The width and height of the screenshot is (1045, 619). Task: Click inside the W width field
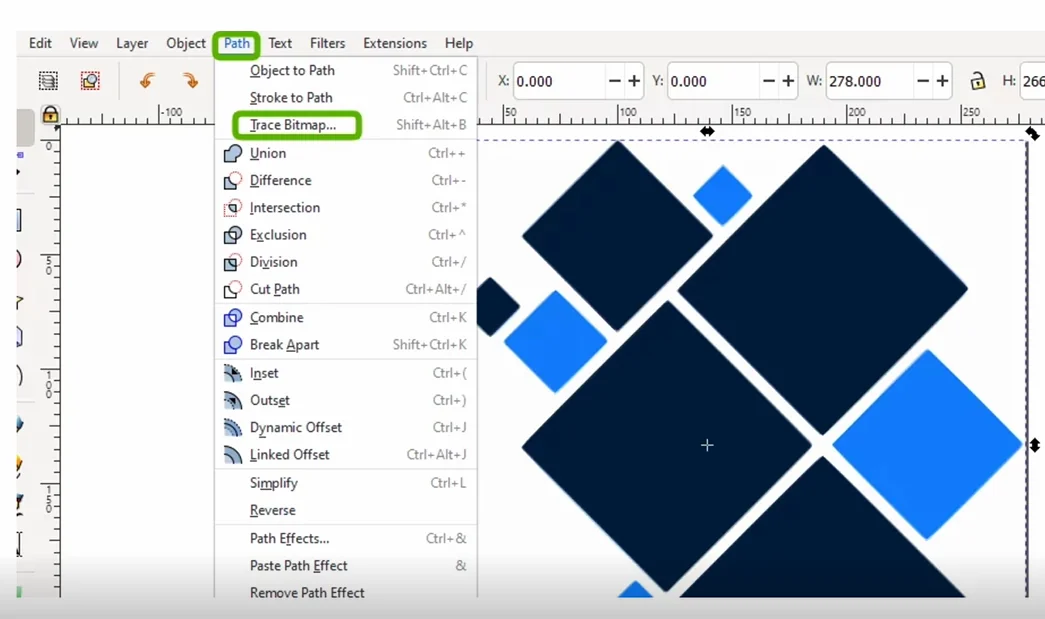point(870,81)
